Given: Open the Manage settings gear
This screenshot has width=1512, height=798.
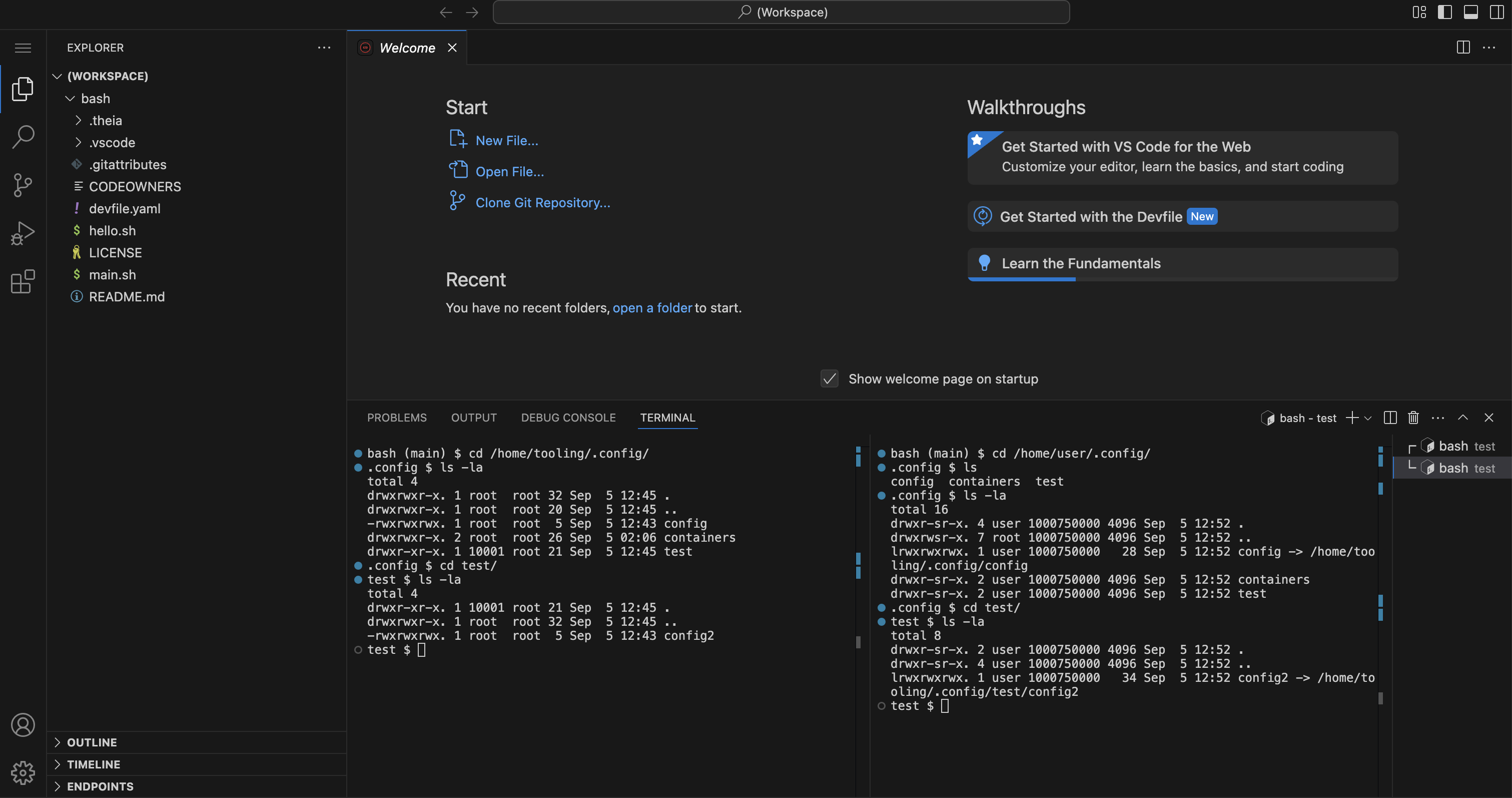Looking at the screenshot, I should click(23, 773).
